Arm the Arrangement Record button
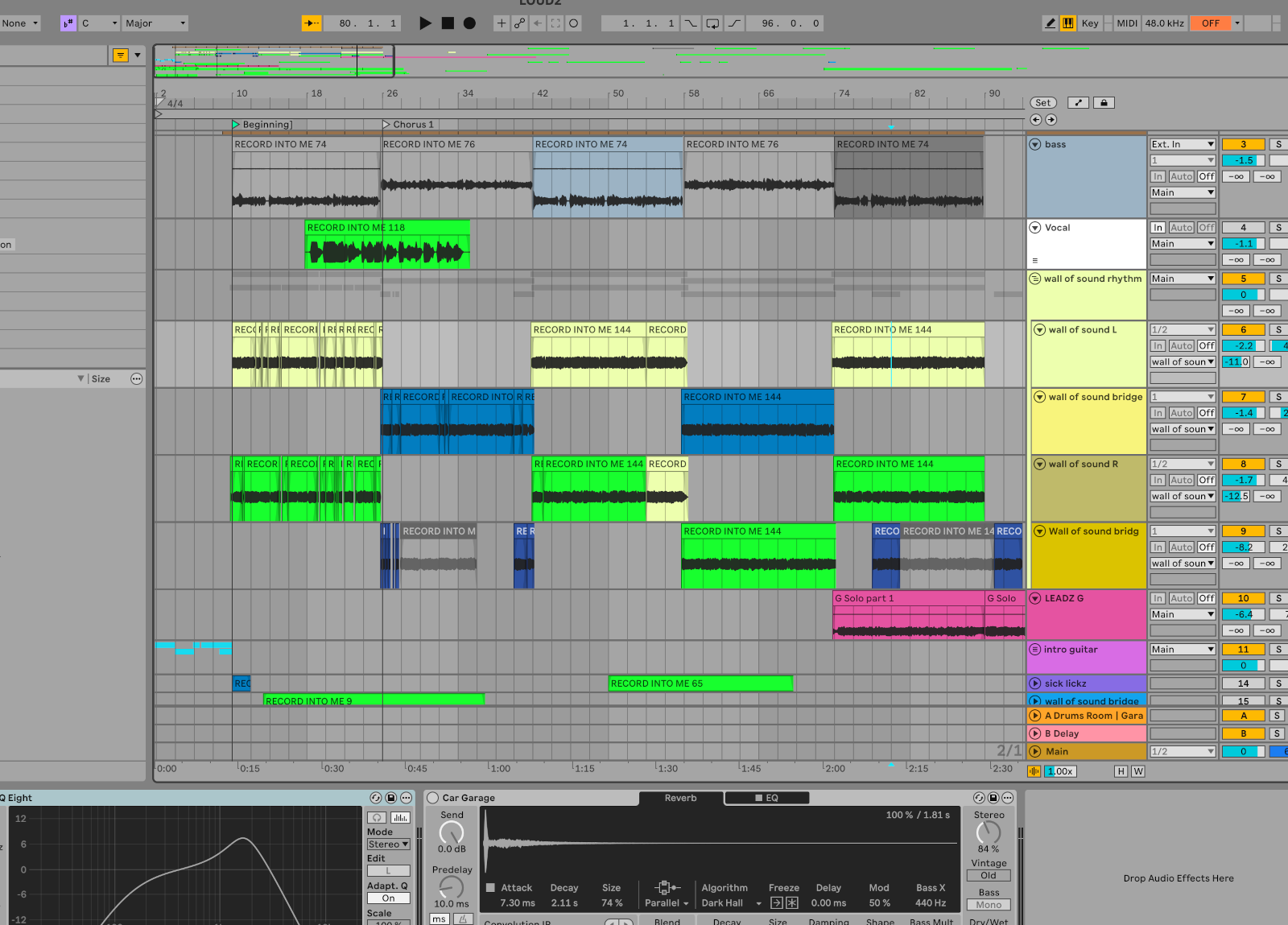The image size is (1288, 925). pyautogui.click(x=470, y=23)
